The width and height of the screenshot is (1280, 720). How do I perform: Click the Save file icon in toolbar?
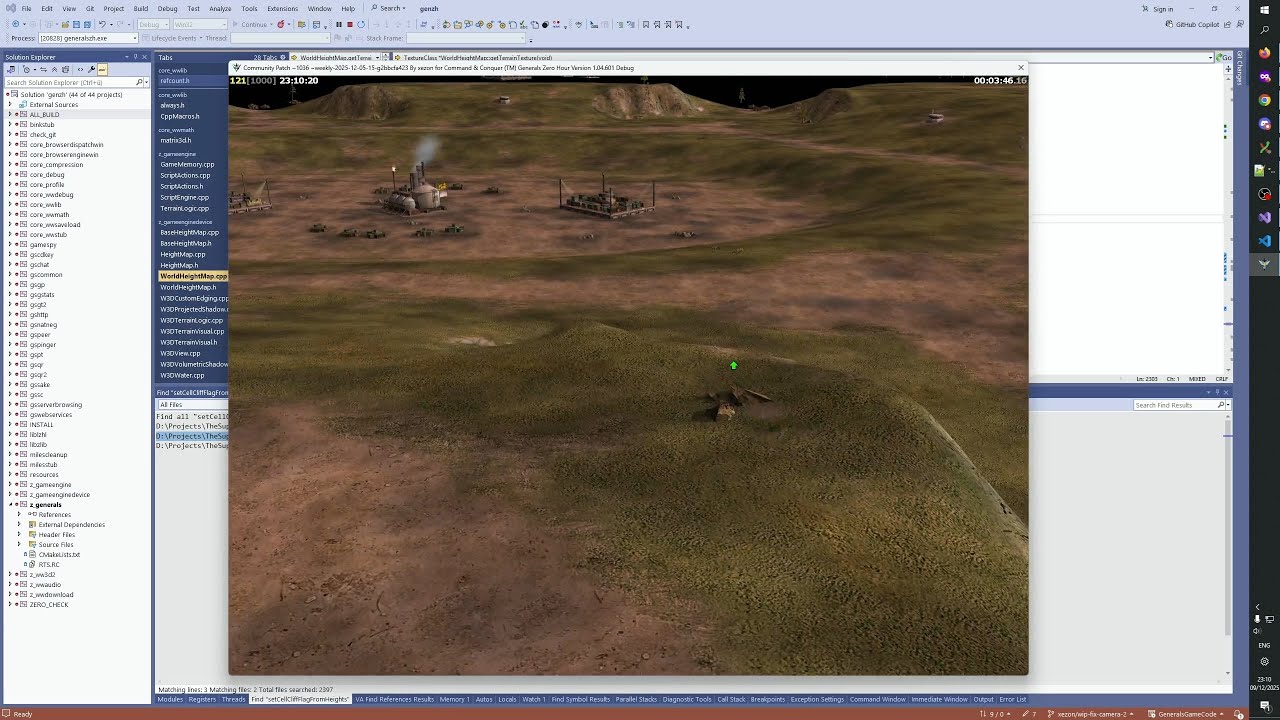tap(76, 24)
